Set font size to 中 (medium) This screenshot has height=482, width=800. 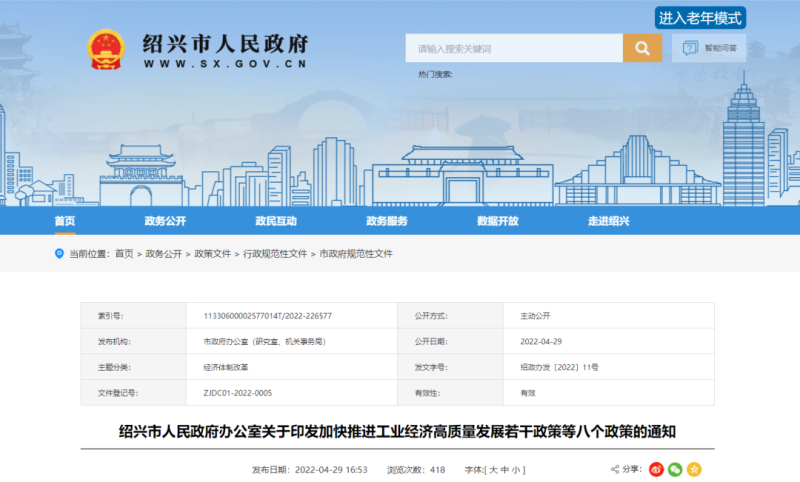click(505, 469)
